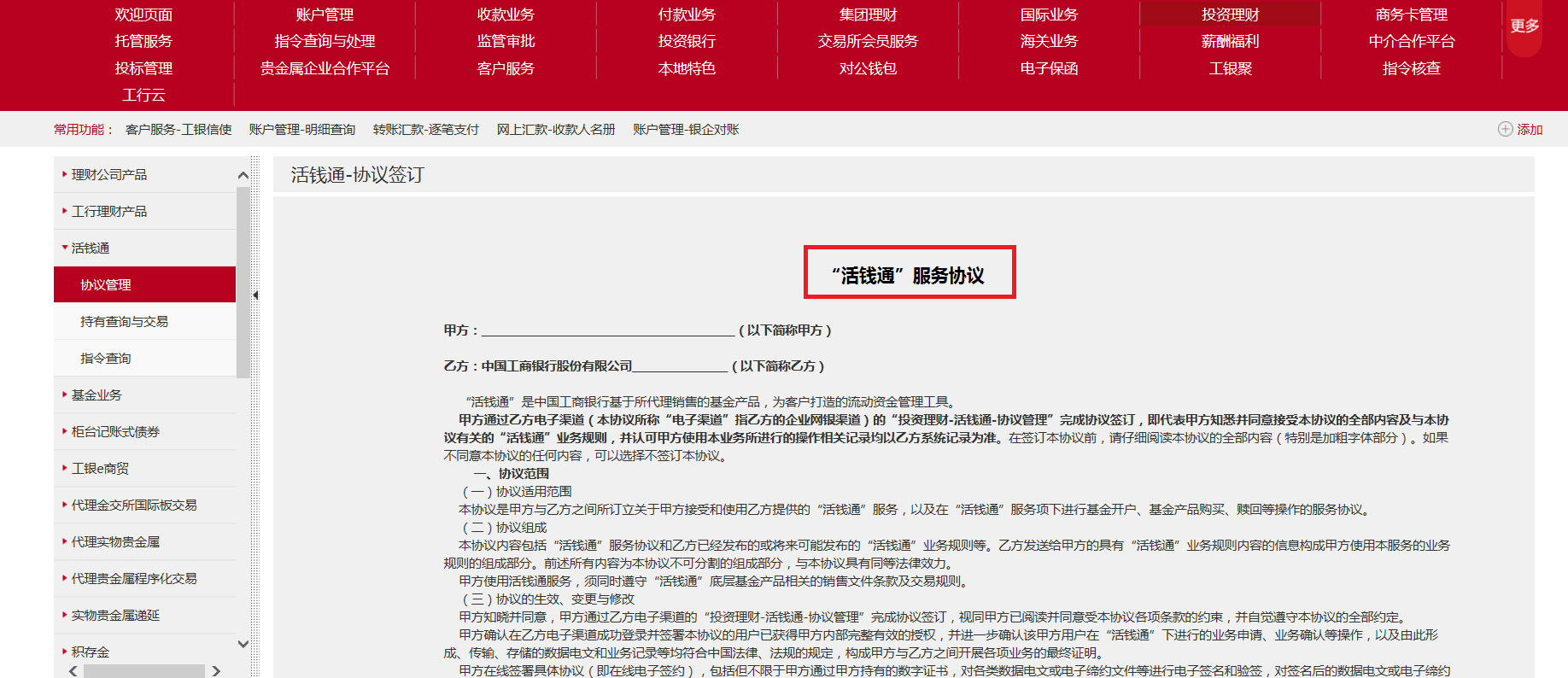Viewport: 1568px width, 678px height.
Task: Open the 收款业务 menu
Action: (x=506, y=15)
